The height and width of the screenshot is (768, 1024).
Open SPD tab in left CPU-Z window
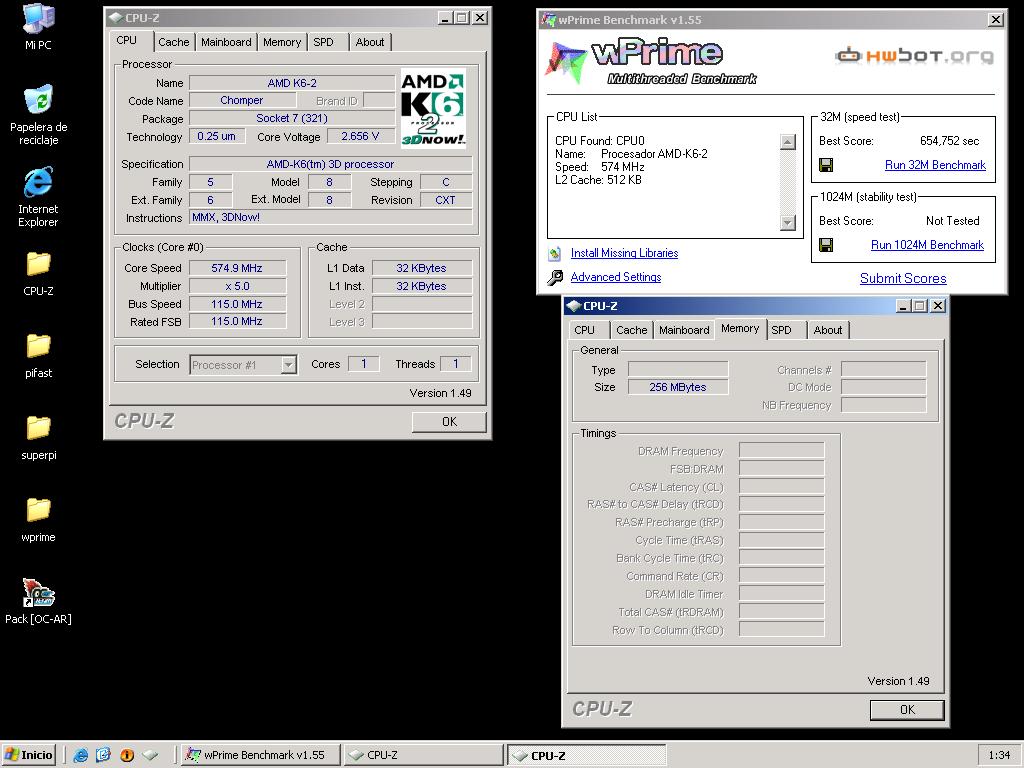328,42
